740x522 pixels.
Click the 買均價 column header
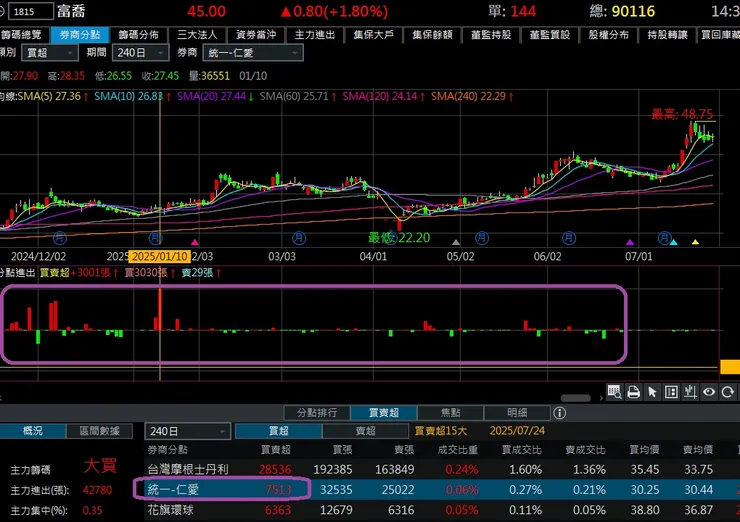point(644,450)
